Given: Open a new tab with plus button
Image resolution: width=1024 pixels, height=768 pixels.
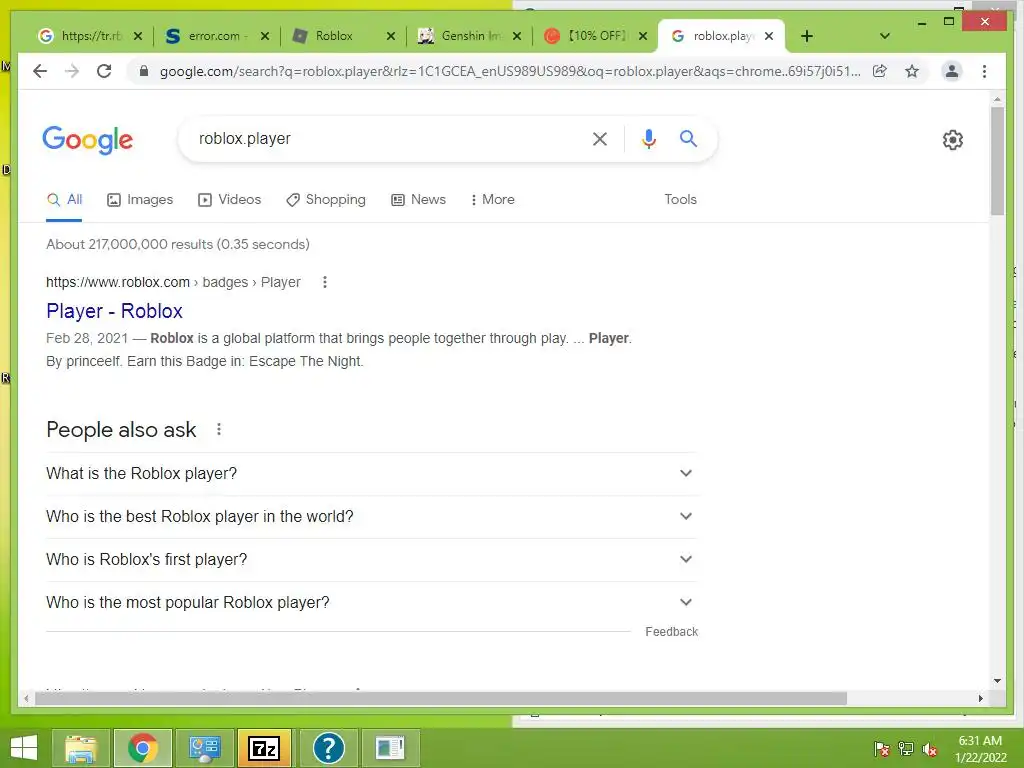Looking at the screenshot, I should click(807, 36).
